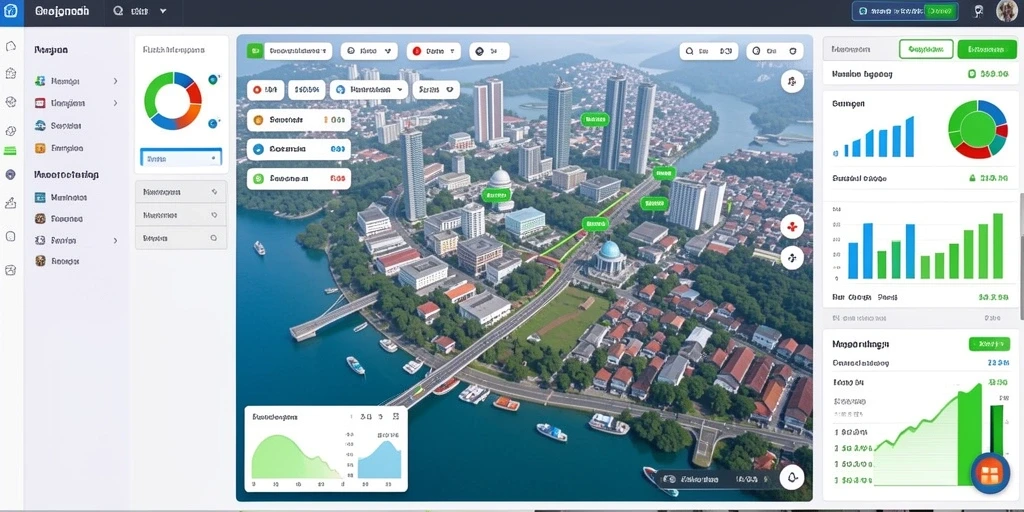Select the green-outlined tab in right panel

[x=926, y=49]
